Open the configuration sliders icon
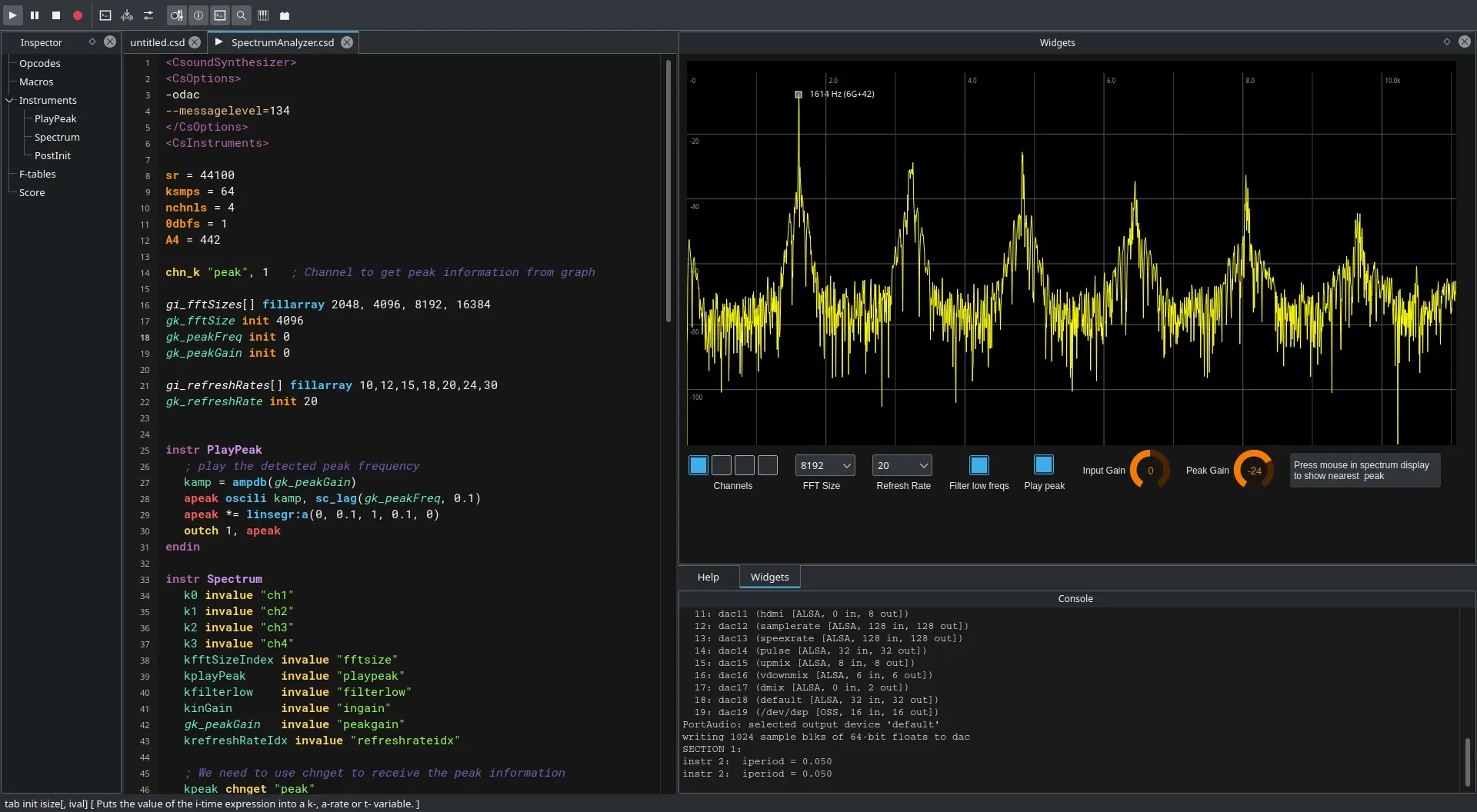 click(x=148, y=15)
